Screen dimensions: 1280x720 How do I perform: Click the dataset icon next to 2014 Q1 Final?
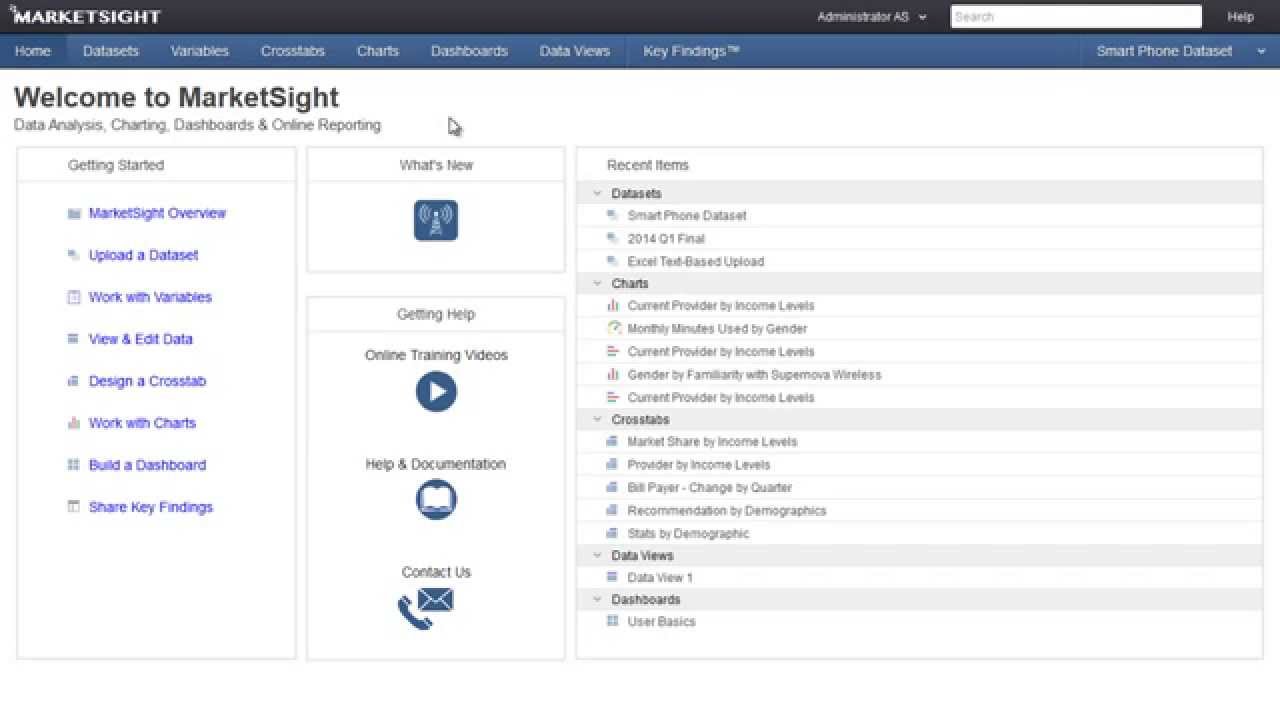[x=613, y=238]
